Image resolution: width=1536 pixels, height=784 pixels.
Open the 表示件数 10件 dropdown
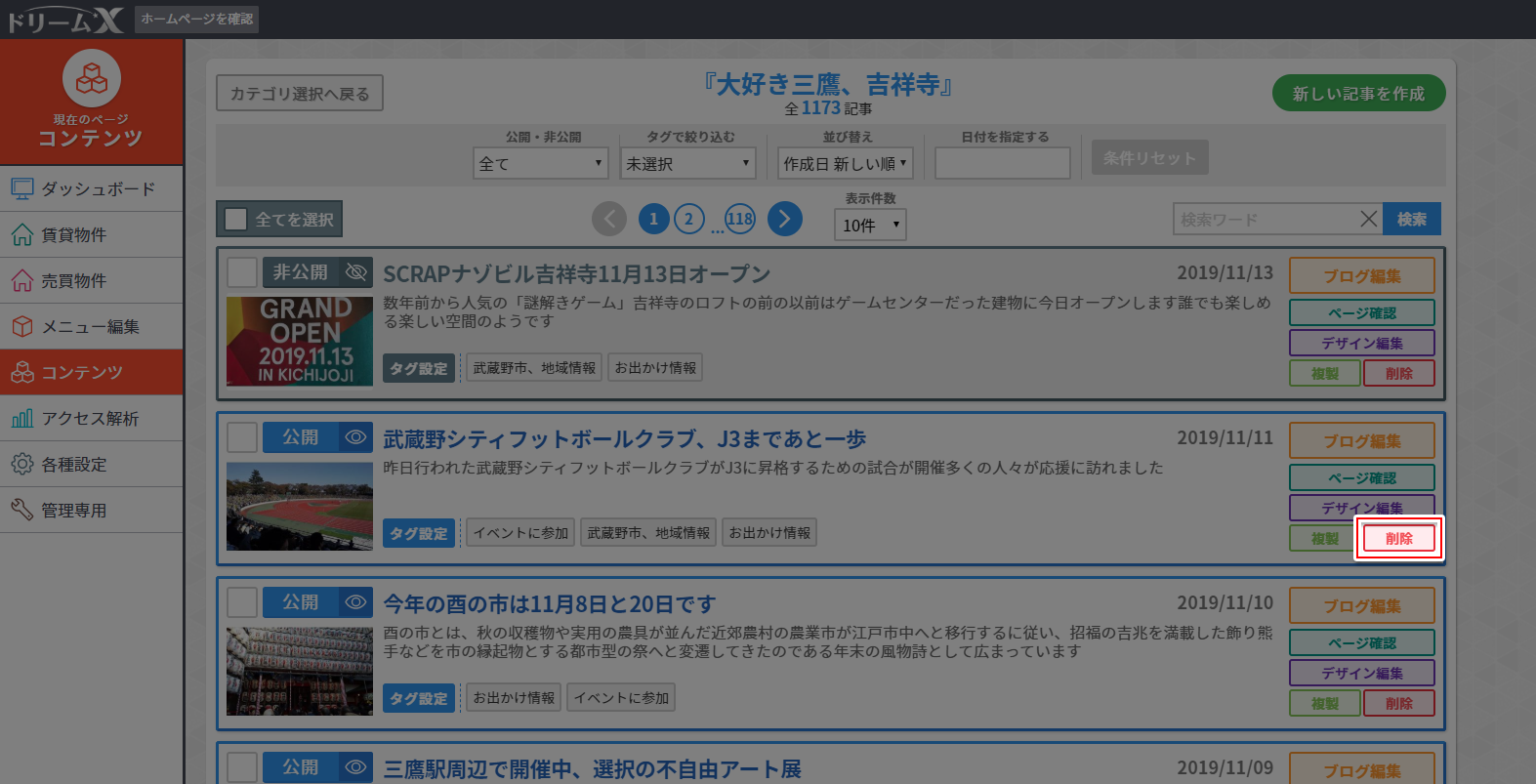pyautogui.click(x=870, y=225)
